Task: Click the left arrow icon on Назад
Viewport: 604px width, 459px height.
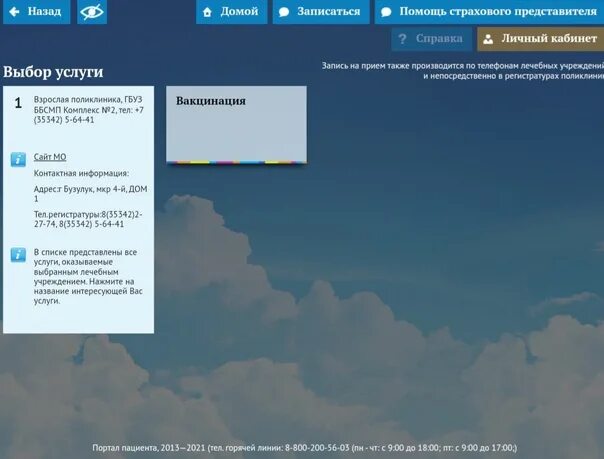Action: (14, 12)
